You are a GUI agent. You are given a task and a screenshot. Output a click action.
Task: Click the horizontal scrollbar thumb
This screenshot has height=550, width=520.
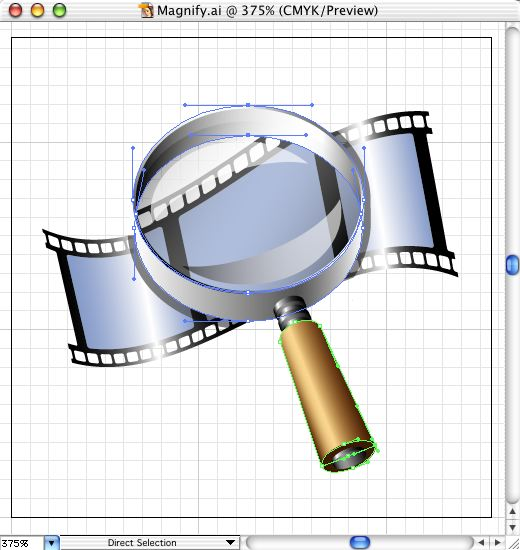(360, 542)
